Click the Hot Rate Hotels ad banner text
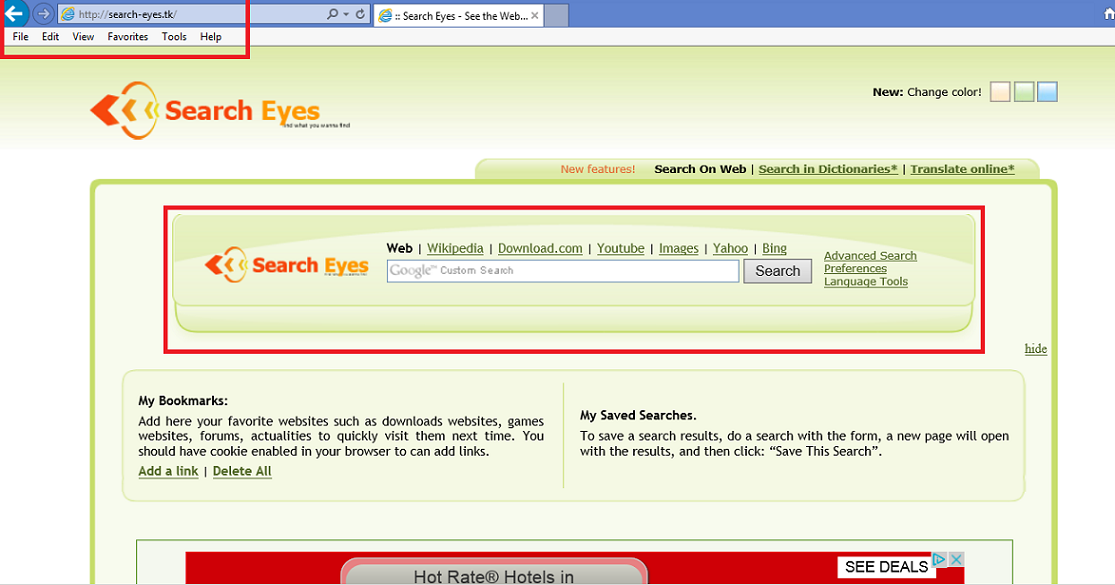The height and width of the screenshot is (585, 1115). pos(494,576)
